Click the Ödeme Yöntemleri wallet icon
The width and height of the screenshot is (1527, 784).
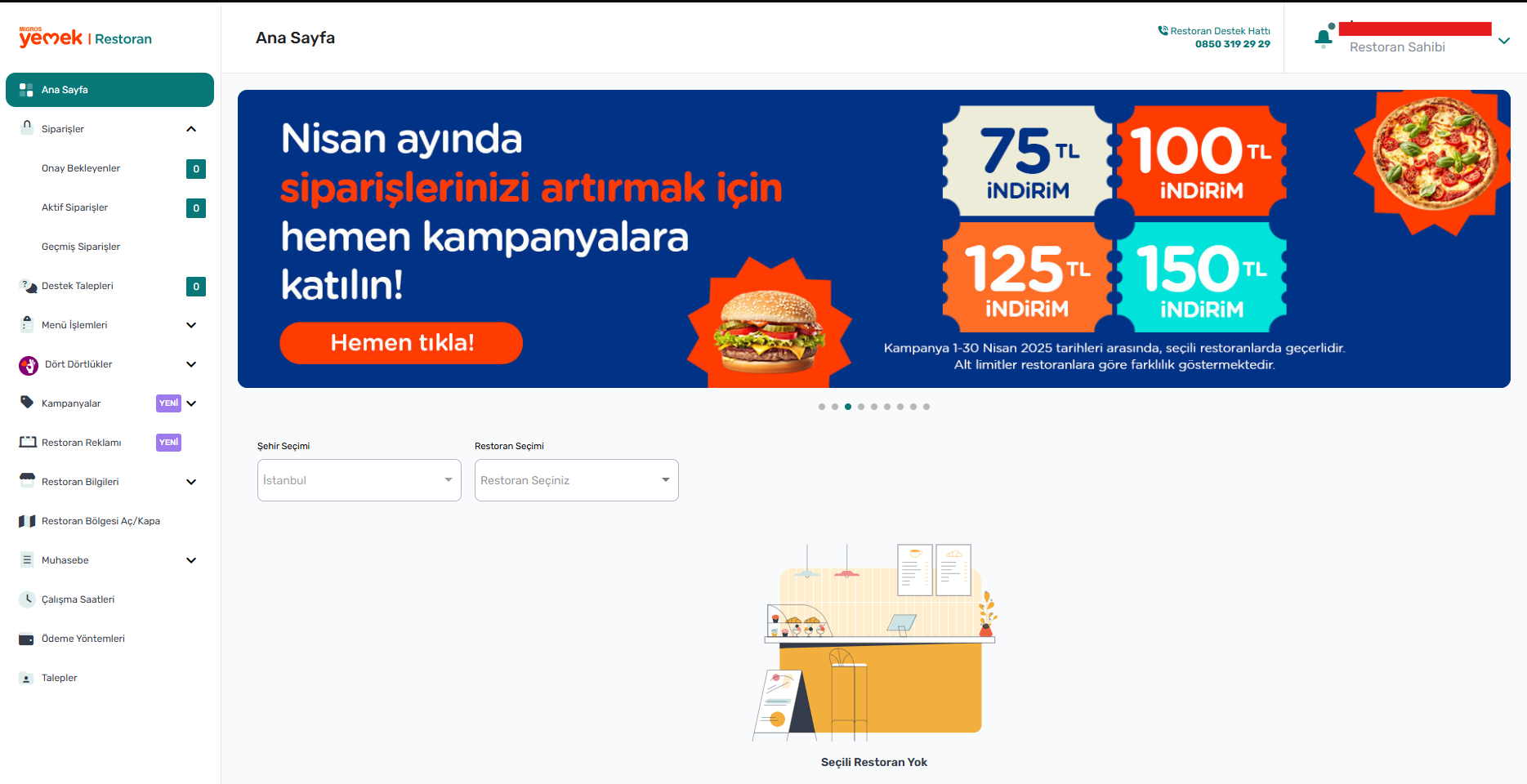pyautogui.click(x=27, y=639)
